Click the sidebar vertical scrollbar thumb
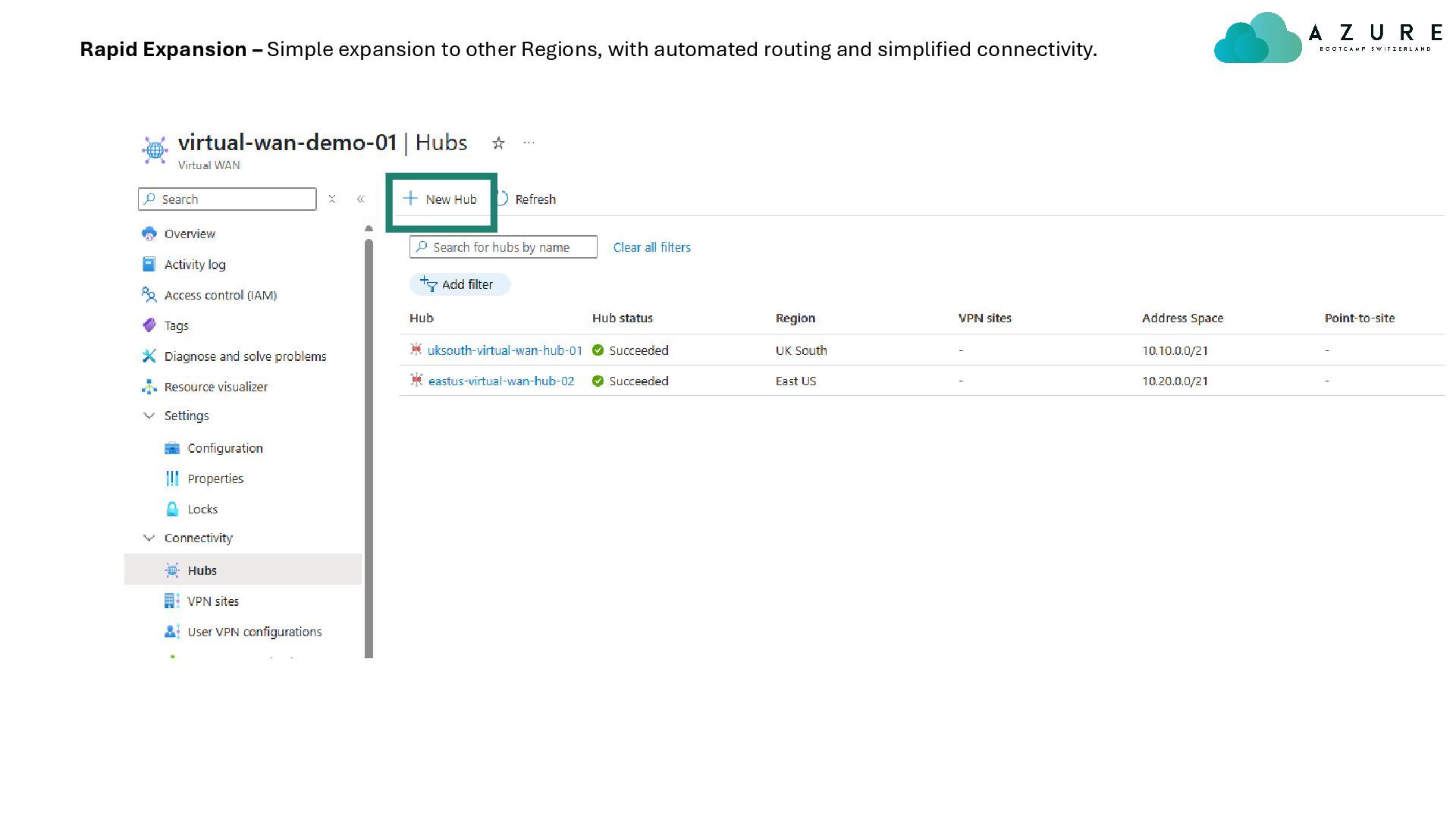This screenshot has height=819, width=1456. [x=369, y=448]
